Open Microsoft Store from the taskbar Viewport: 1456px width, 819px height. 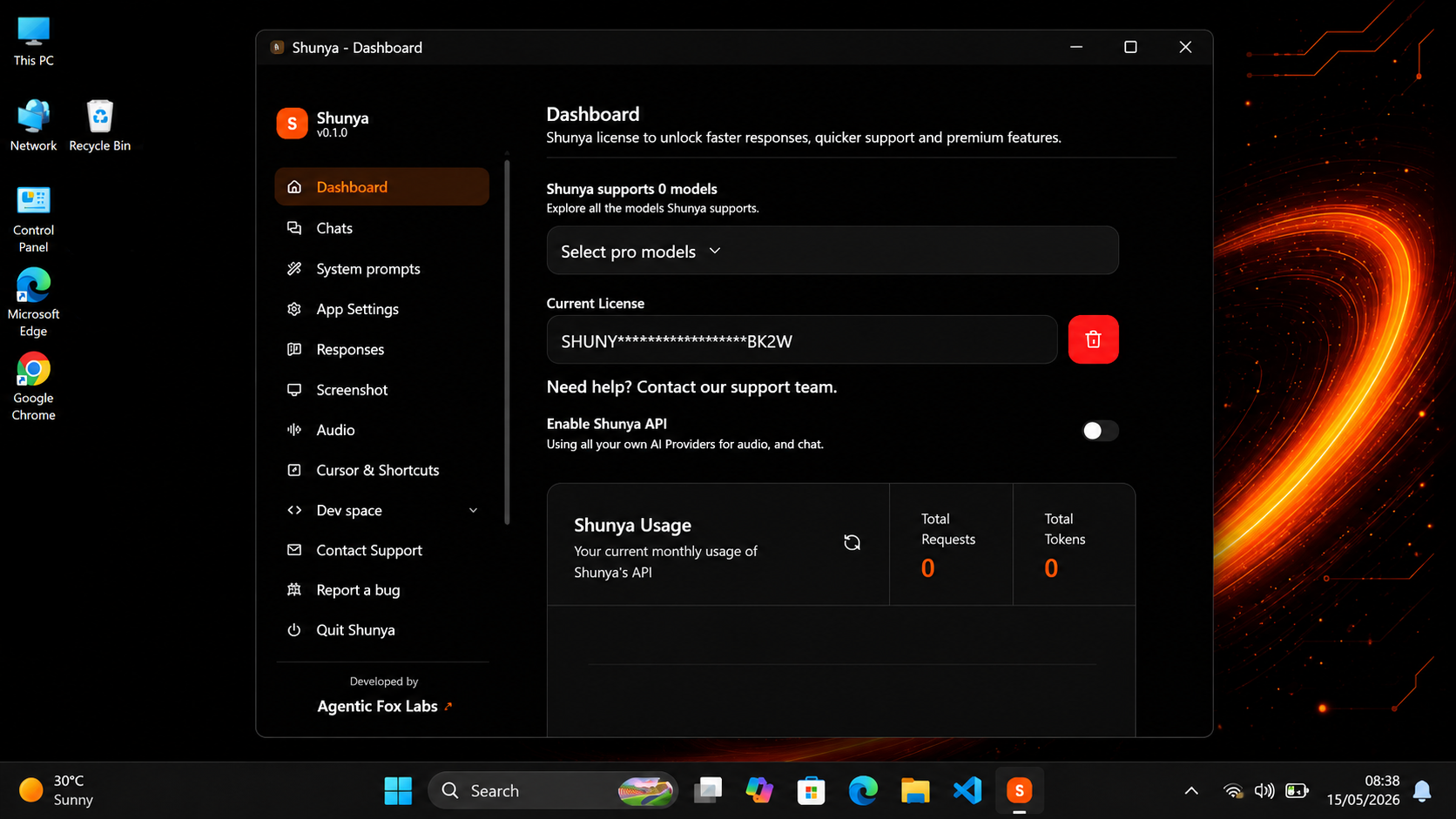click(811, 790)
